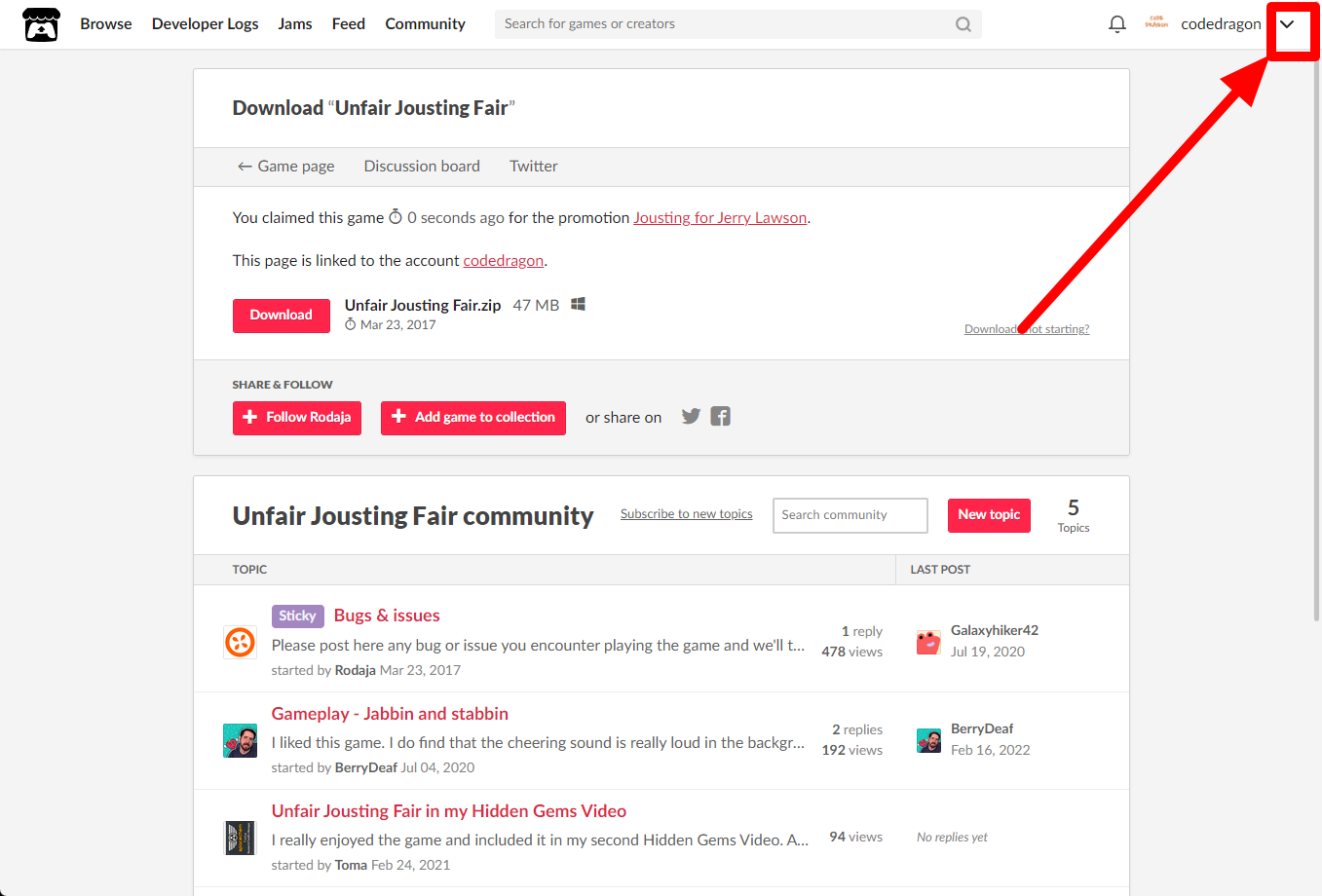This screenshot has width=1322, height=896.
Task: Open Community in top navigation
Action: (425, 24)
